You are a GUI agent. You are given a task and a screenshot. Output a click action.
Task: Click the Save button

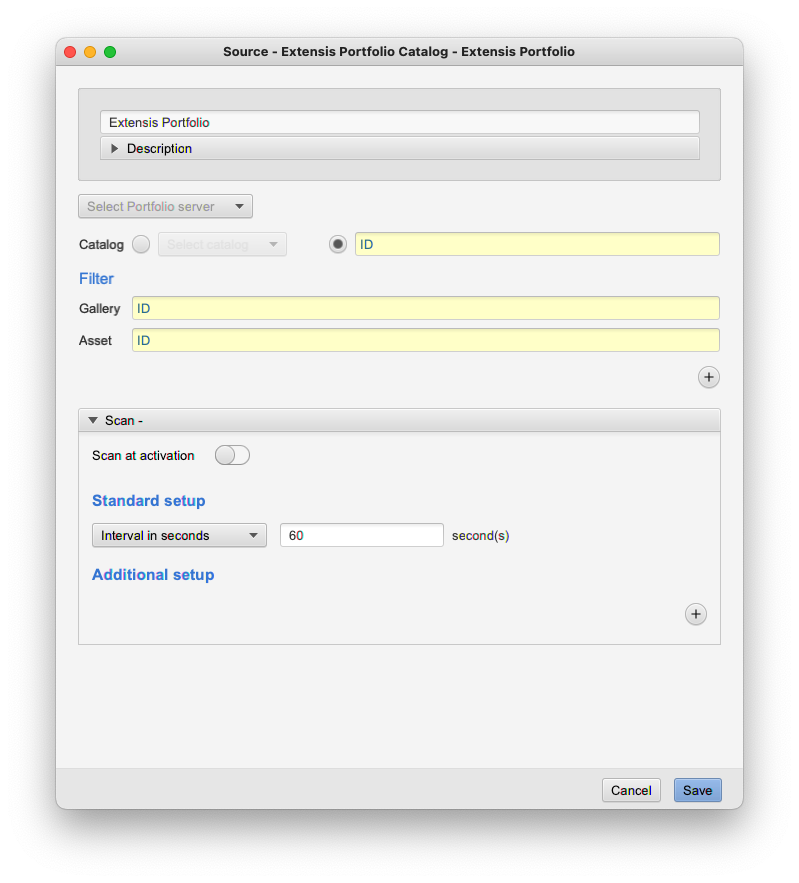697,790
